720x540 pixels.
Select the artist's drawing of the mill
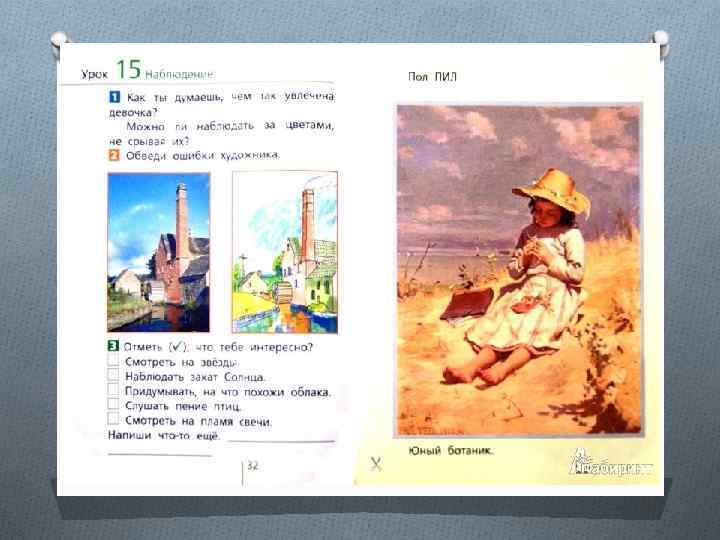point(285,252)
